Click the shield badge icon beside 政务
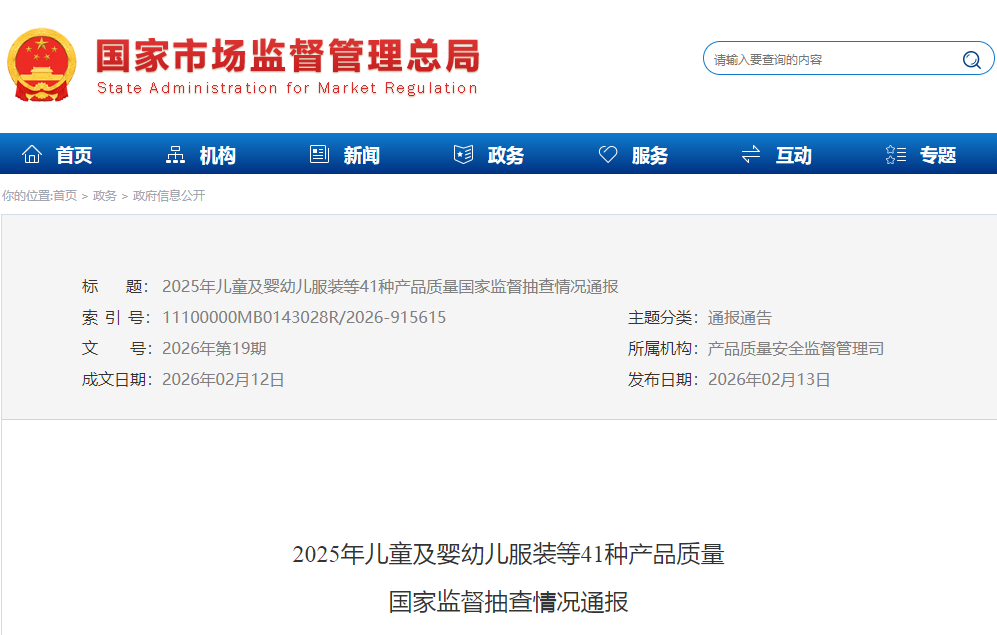Image resolution: width=997 pixels, height=635 pixels. pyautogui.click(x=464, y=154)
